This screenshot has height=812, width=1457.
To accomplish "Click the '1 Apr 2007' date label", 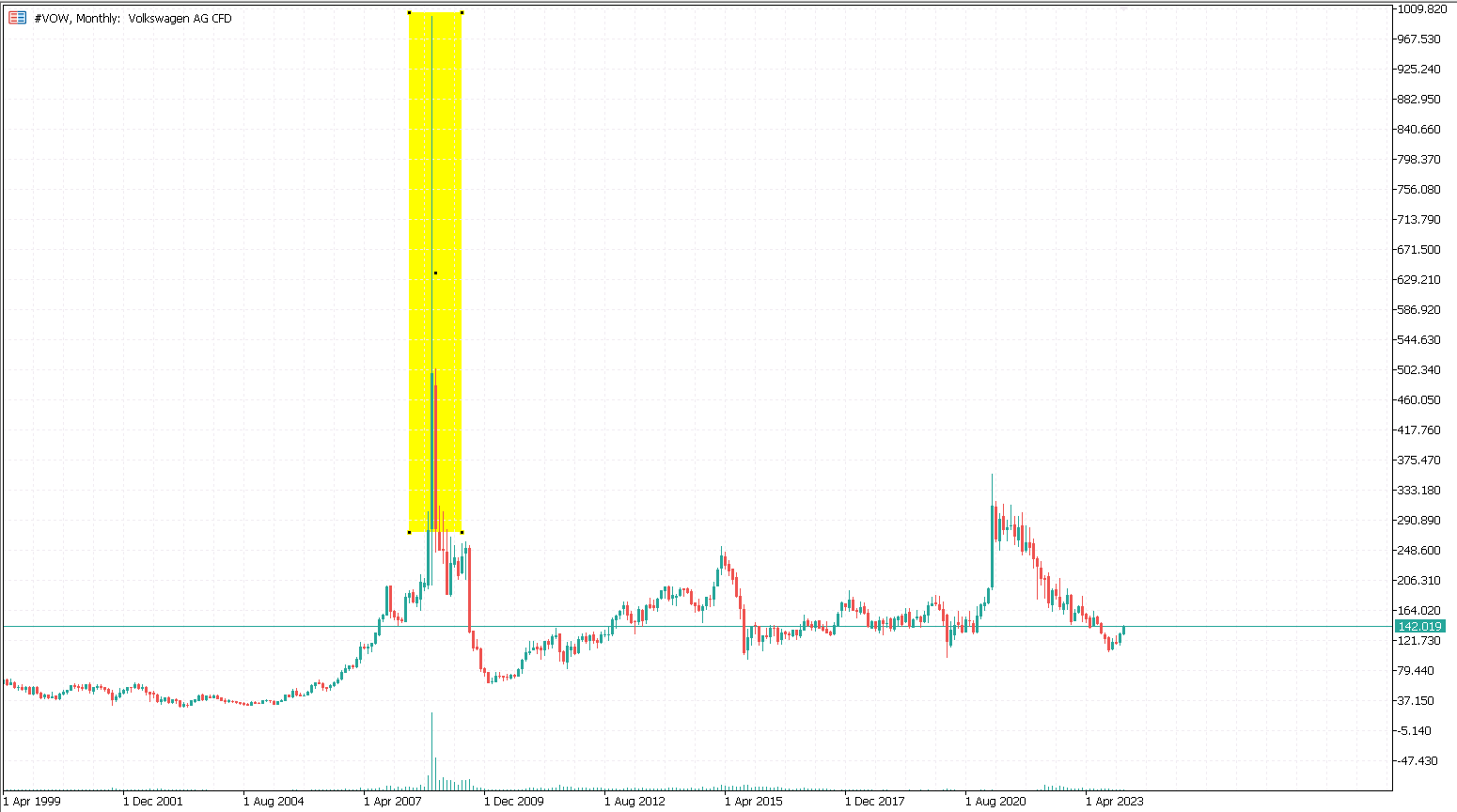I will pyautogui.click(x=393, y=802).
